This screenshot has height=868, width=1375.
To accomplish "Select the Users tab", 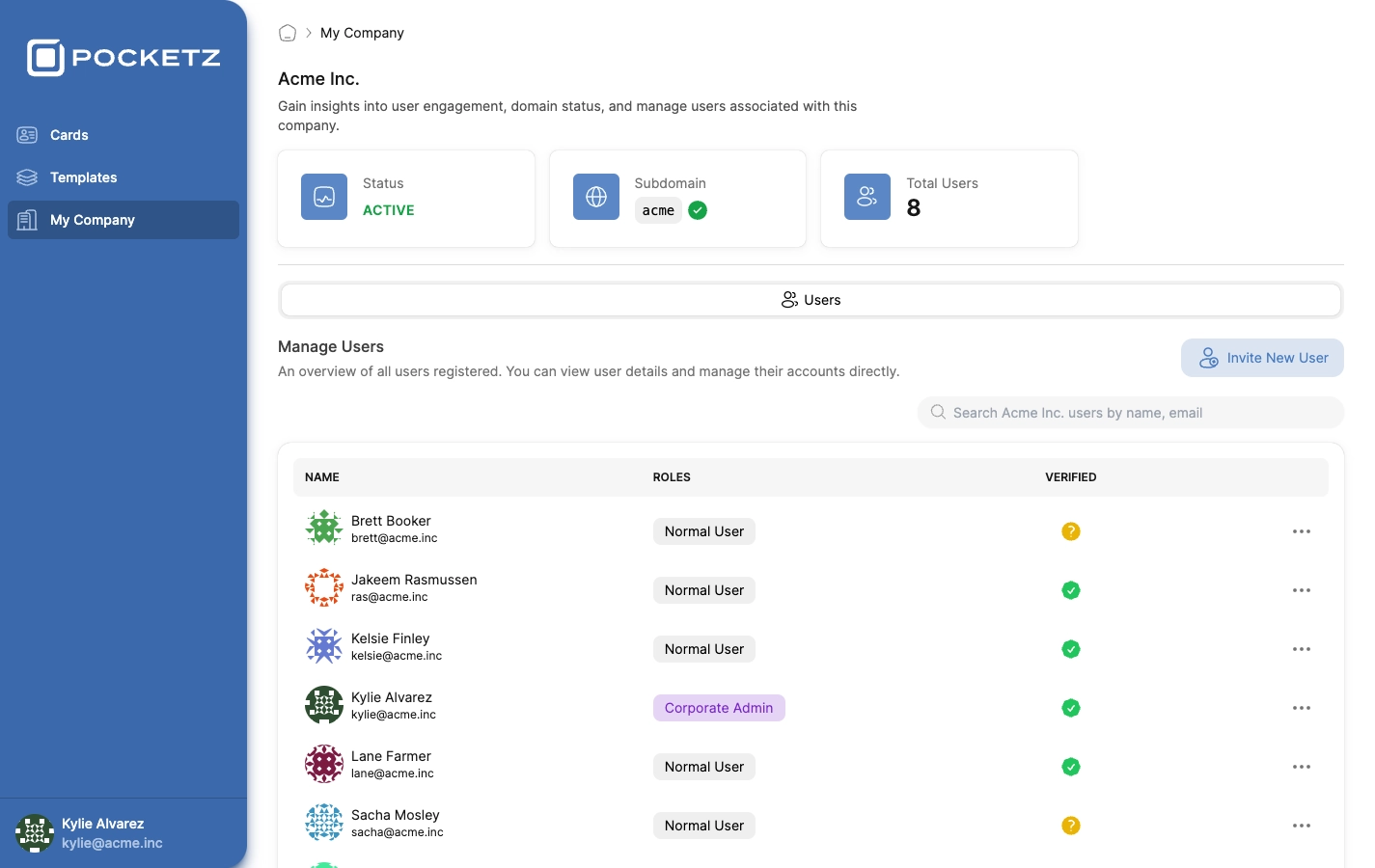I will pos(811,300).
